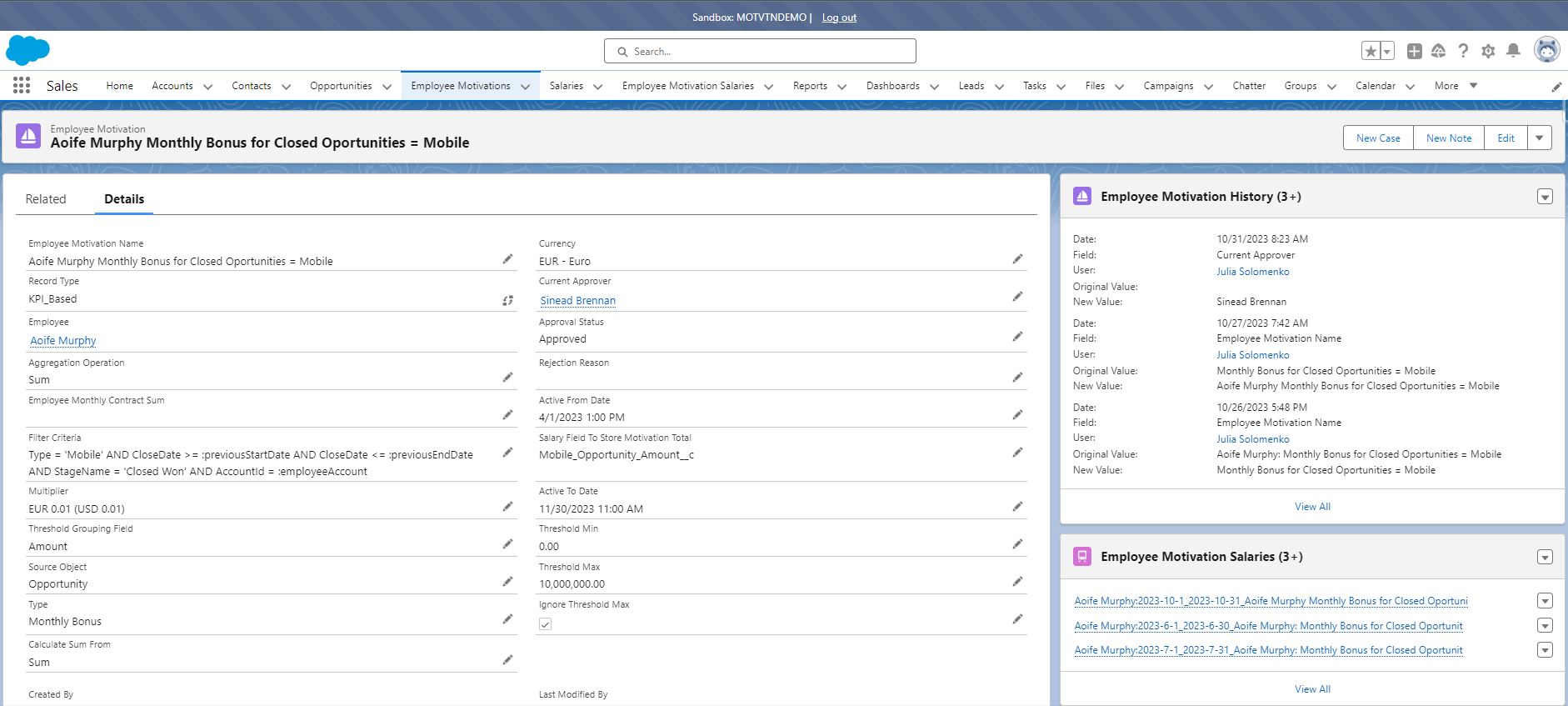Click the Log out link
Screen dimensions: 1568x706
pos(839,18)
